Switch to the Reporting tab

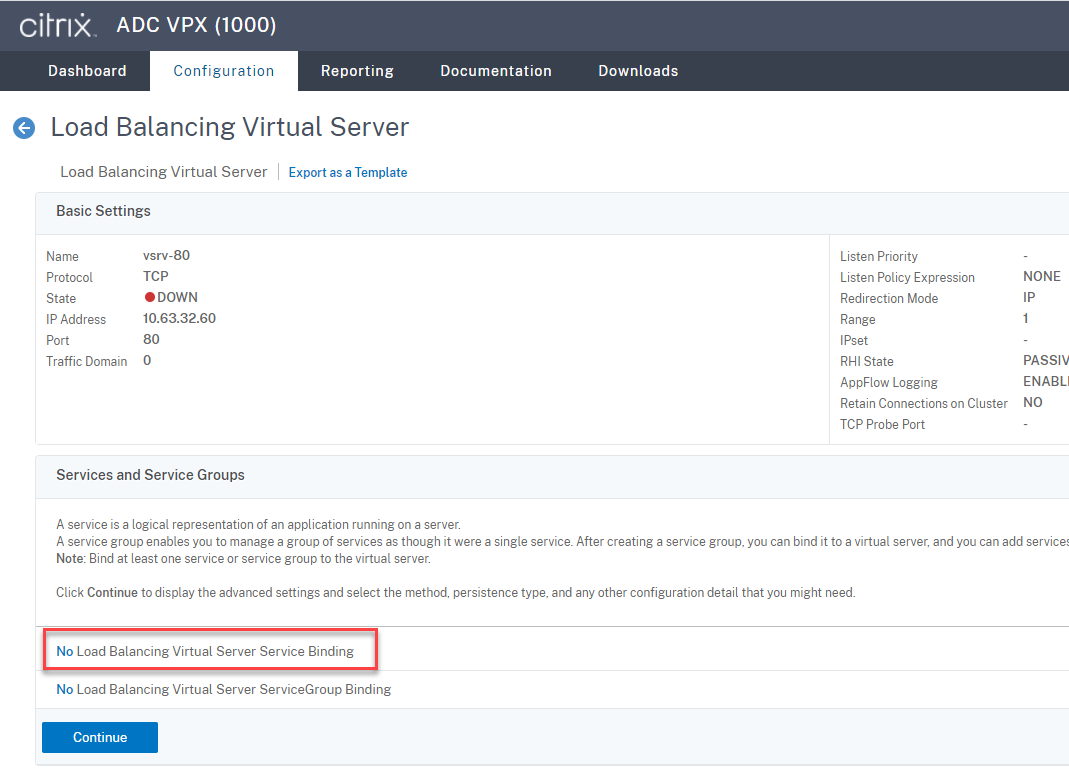[357, 70]
